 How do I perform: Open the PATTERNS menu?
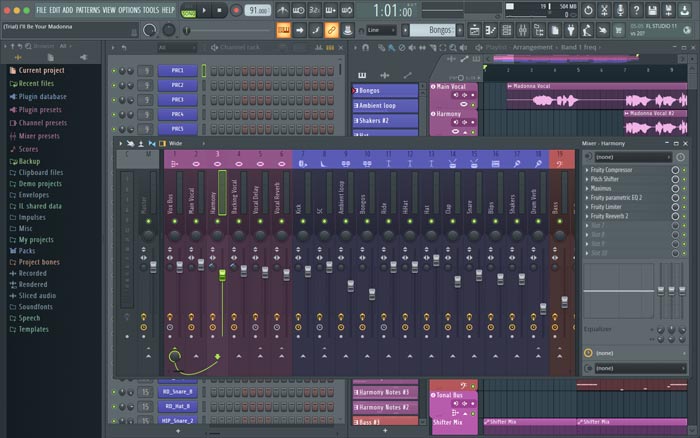(88, 10)
